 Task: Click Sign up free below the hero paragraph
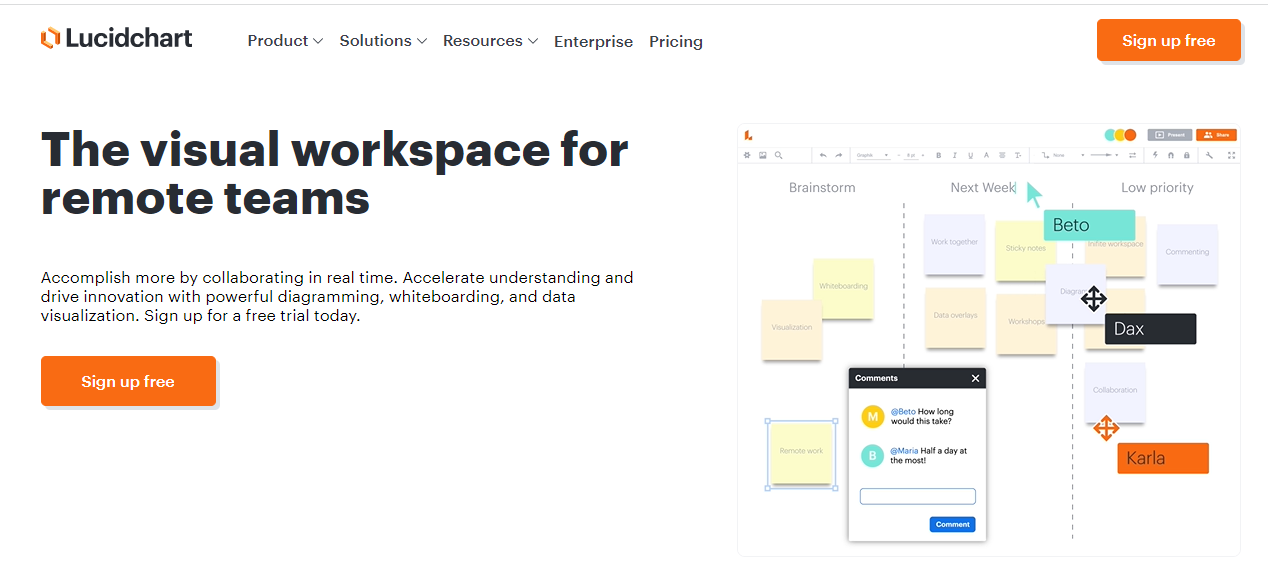click(x=128, y=381)
